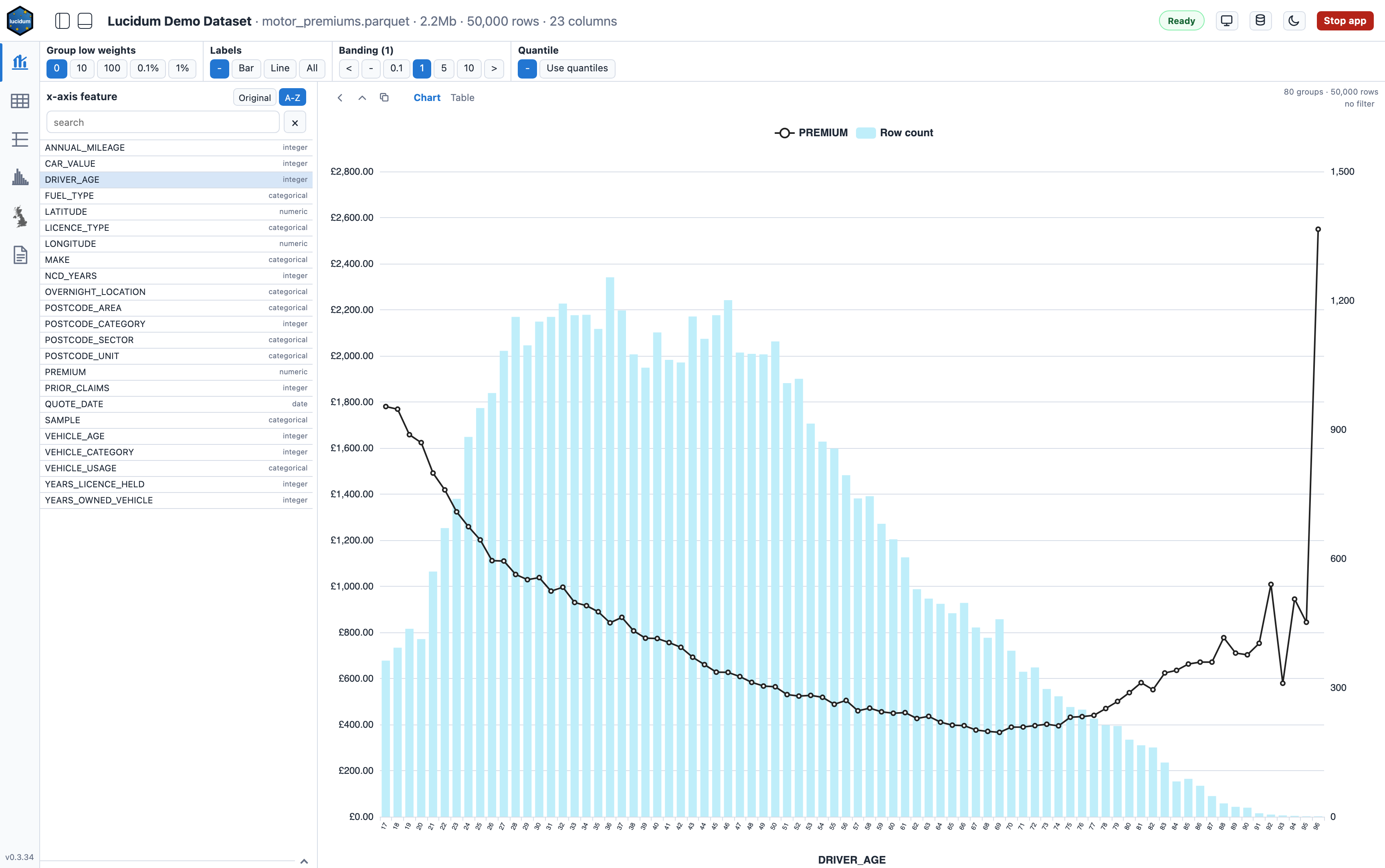The height and width of the screenshot is (868, 1385).
Task: Select NCD_YEARS feature
Action: pos(176,276)
